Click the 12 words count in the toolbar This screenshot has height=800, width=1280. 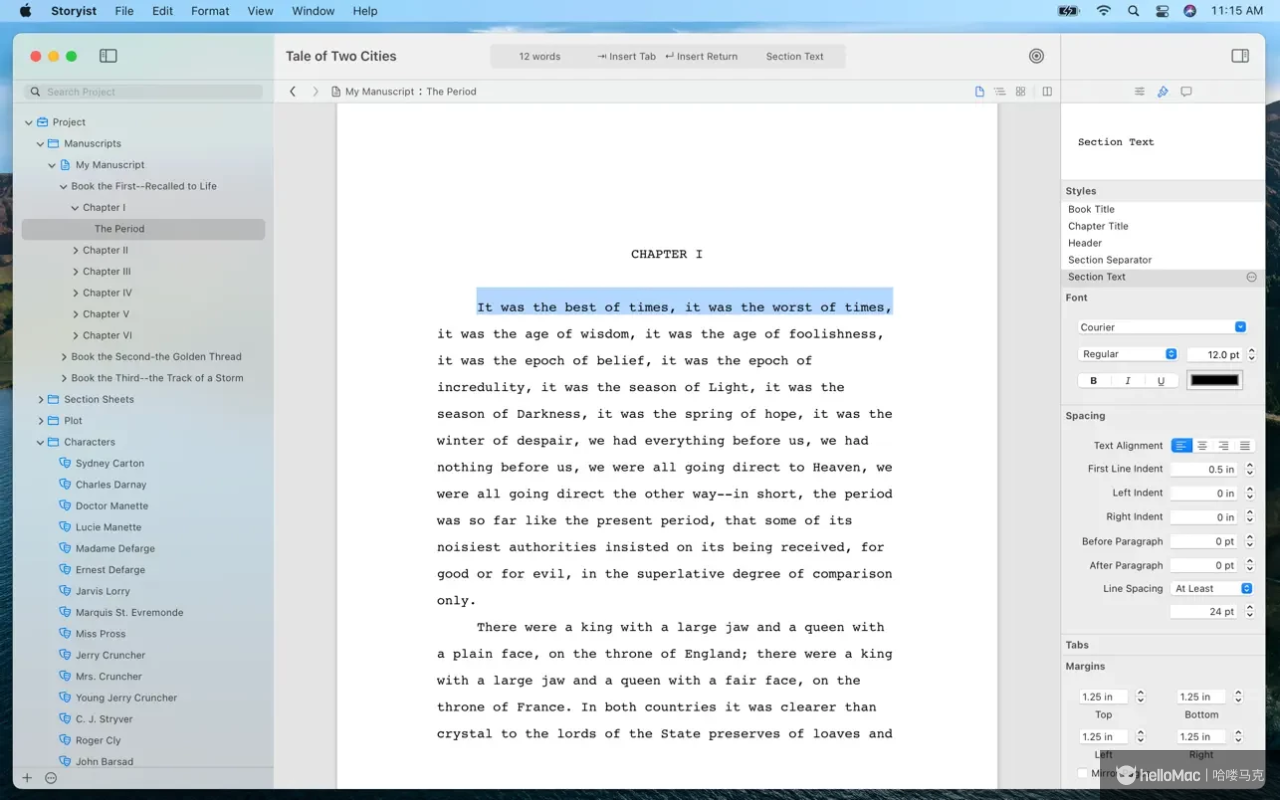pos(539,56)
